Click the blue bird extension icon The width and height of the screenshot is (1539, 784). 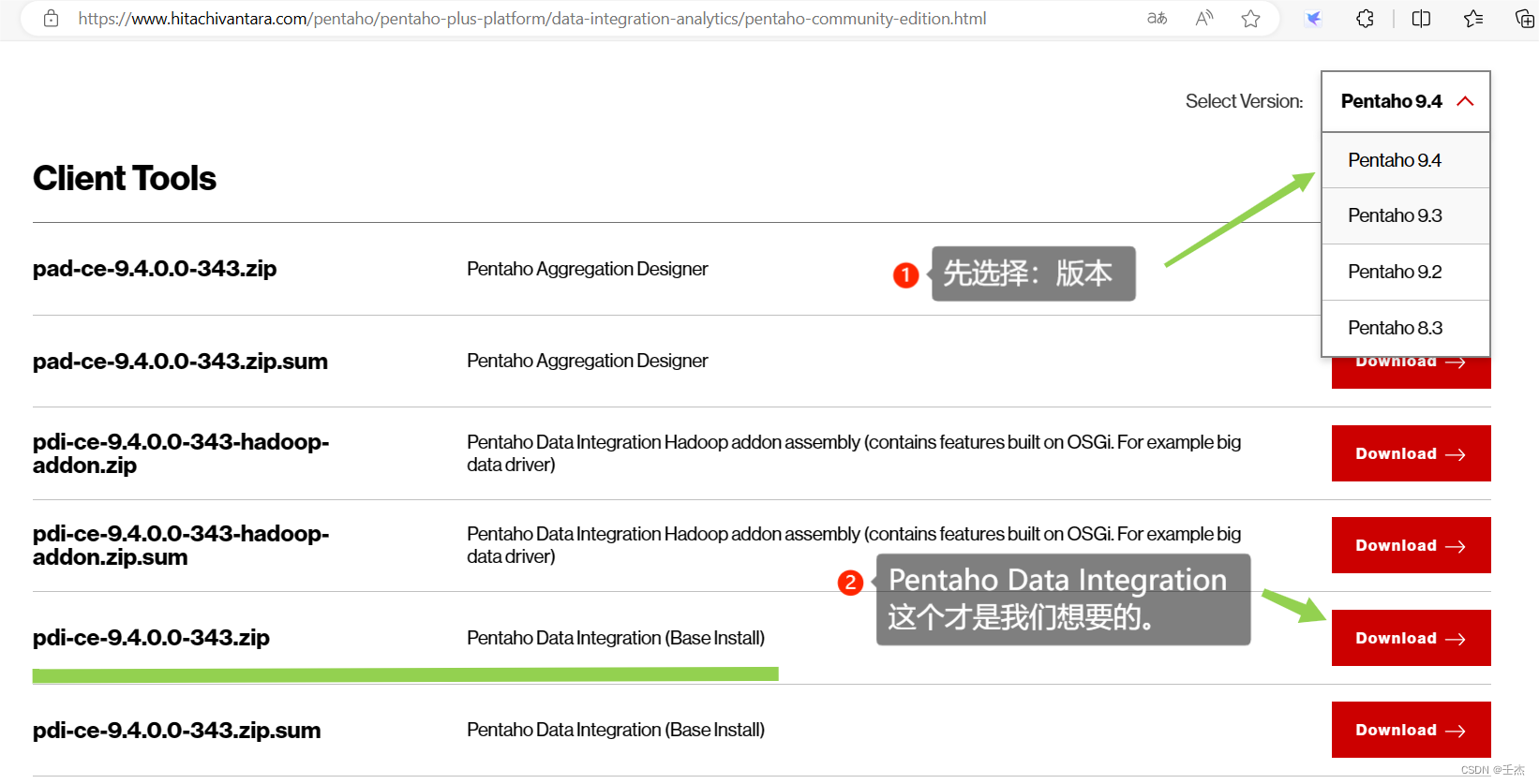[x=1314, y=19]
